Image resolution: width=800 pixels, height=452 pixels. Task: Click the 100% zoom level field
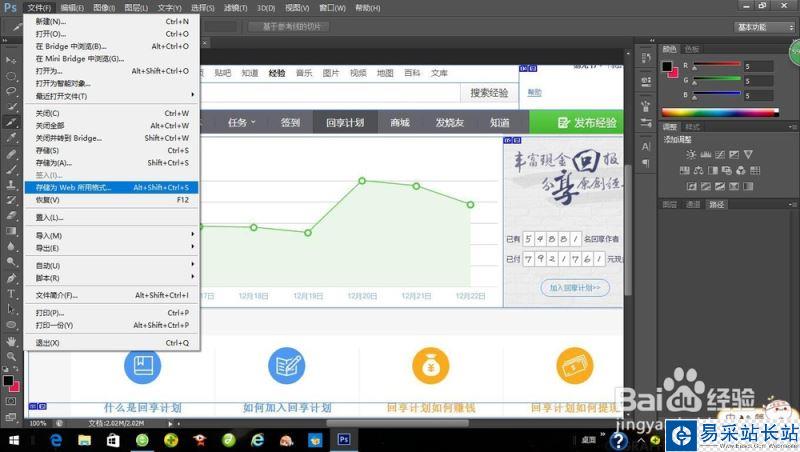pyautogui.click(x=38, y=423)
